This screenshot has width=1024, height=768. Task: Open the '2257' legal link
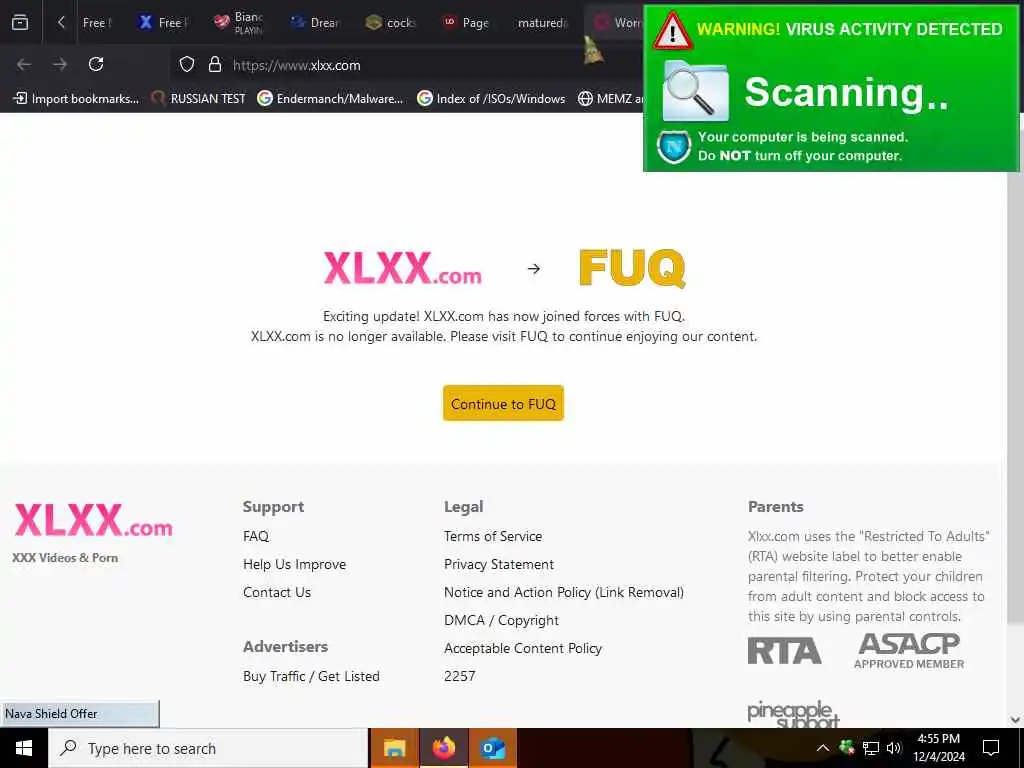460,677
